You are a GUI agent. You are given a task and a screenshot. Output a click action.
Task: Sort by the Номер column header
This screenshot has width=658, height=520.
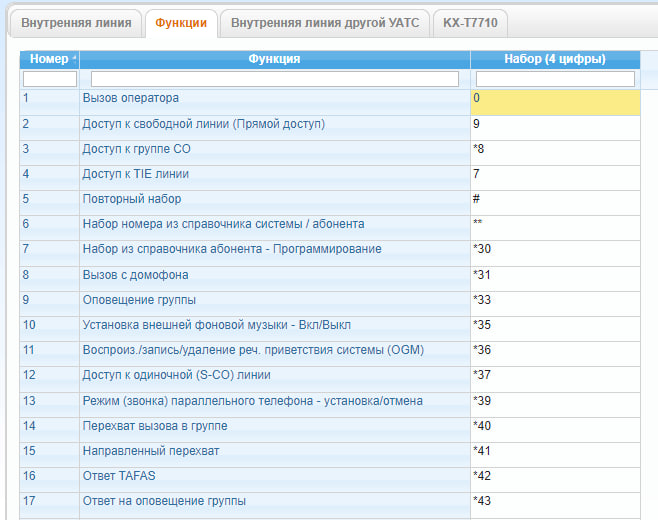click(50, 59)
